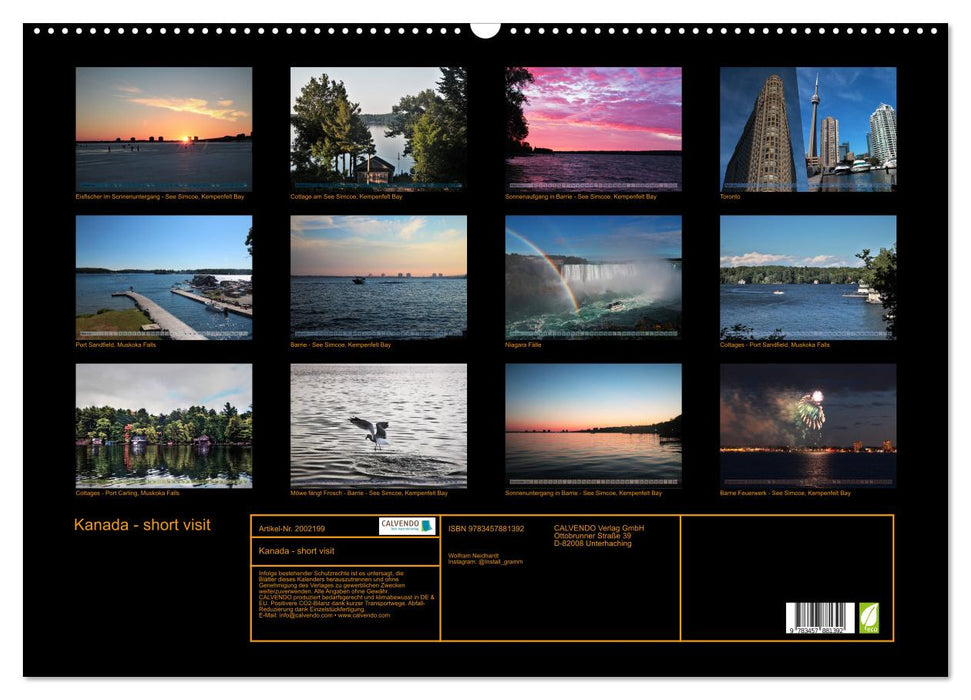Image resolution: width=971 pixels, height=700 pixels.
Task: Click the Wolfram Neidhardt author name
Action: pos(475,556)
